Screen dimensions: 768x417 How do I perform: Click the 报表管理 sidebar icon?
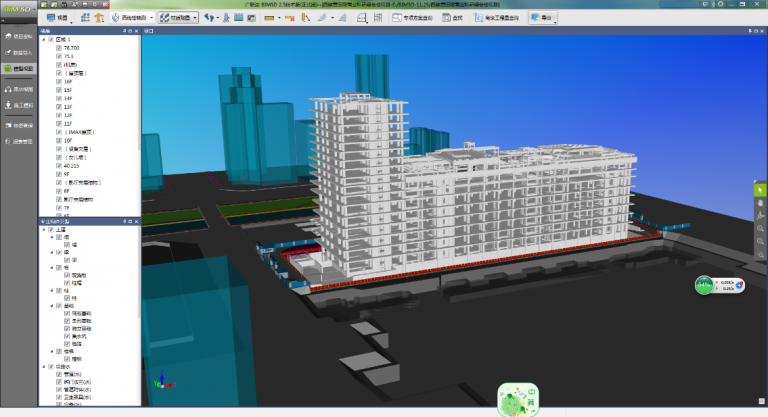(18, 142)
